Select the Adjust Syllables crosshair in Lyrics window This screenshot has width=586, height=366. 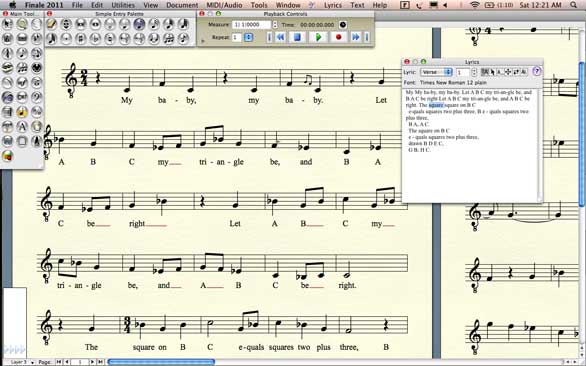[x=508, y=72]
